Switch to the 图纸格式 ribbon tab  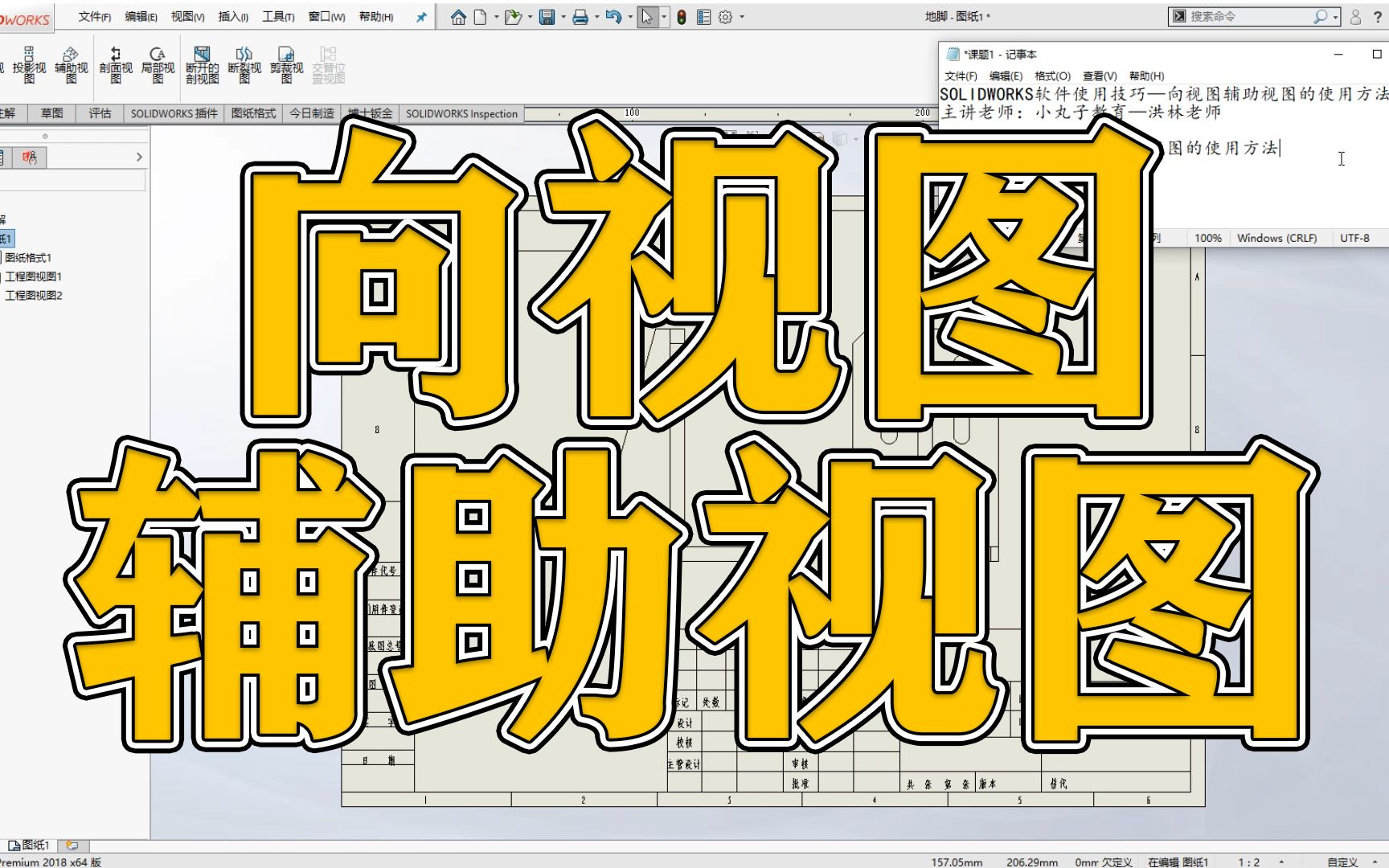pyautogui.click(x=253, y=113)
